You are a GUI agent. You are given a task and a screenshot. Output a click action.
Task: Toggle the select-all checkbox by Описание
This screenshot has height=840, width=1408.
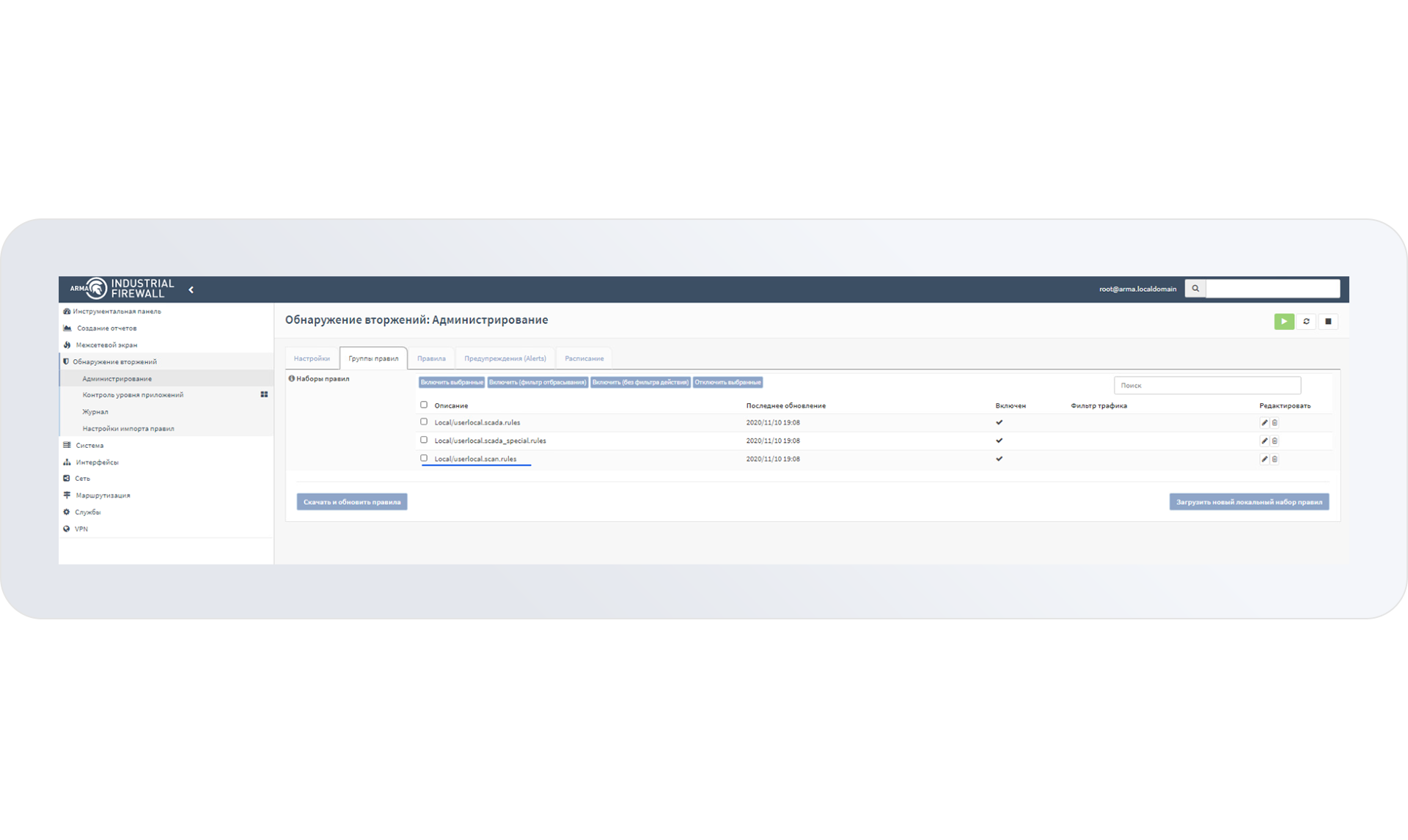pos(424,405)
